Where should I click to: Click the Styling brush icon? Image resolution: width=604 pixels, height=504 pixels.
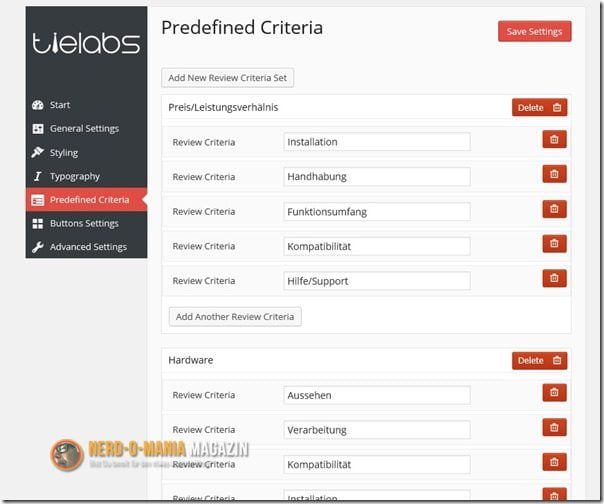coord(38,153)
